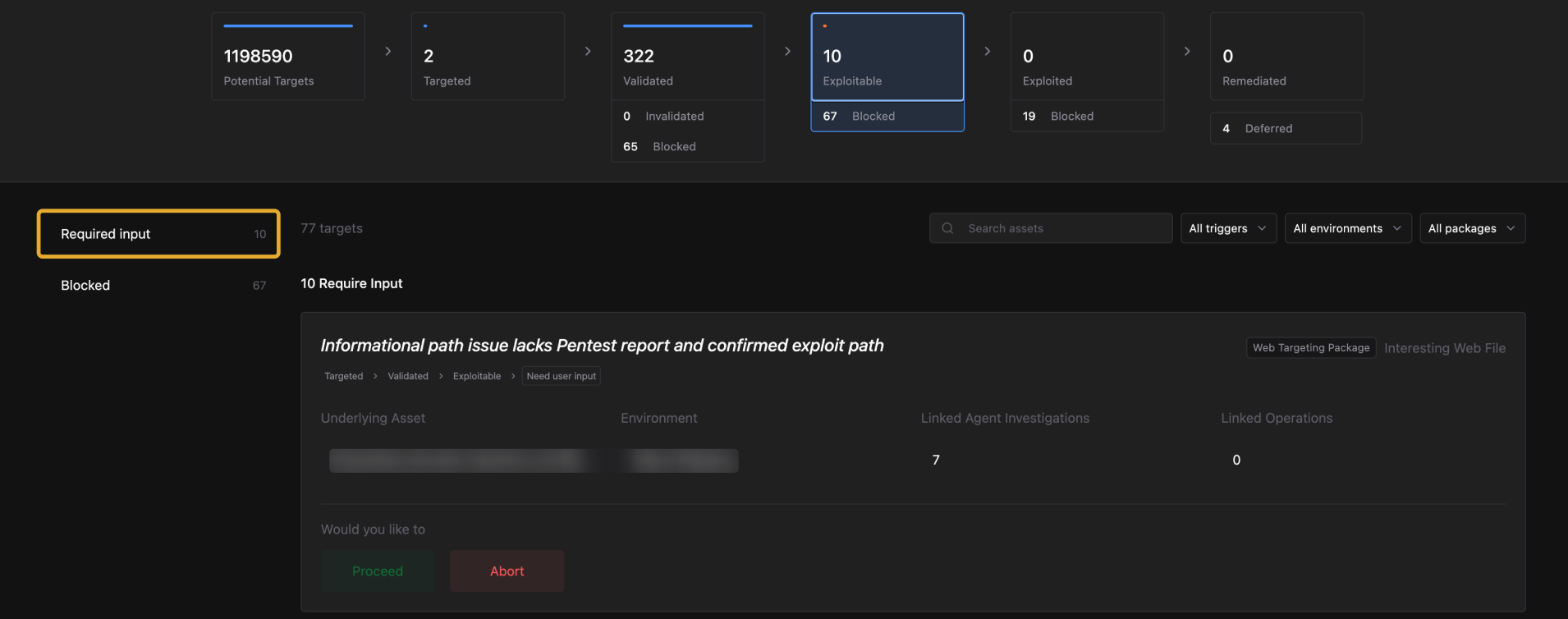Click the Targeted breadcrumb step
Viewport: 1568px width, 619px height.
pos(343,376)
